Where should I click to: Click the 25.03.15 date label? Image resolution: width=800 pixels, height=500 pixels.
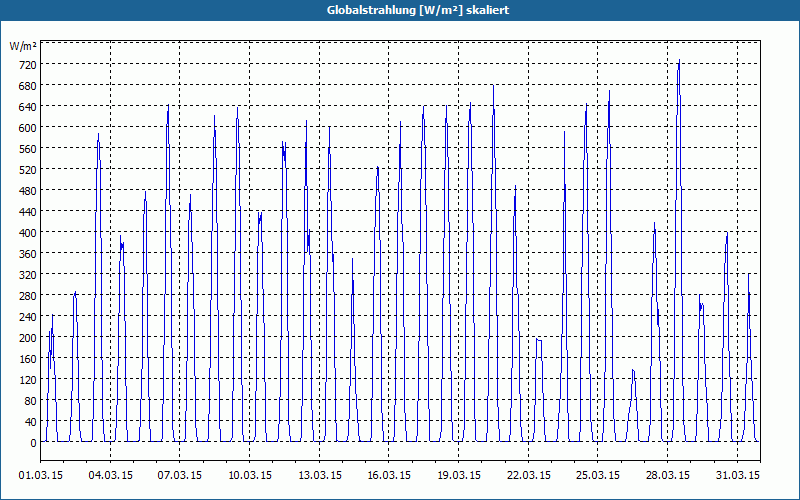(597, 475)
